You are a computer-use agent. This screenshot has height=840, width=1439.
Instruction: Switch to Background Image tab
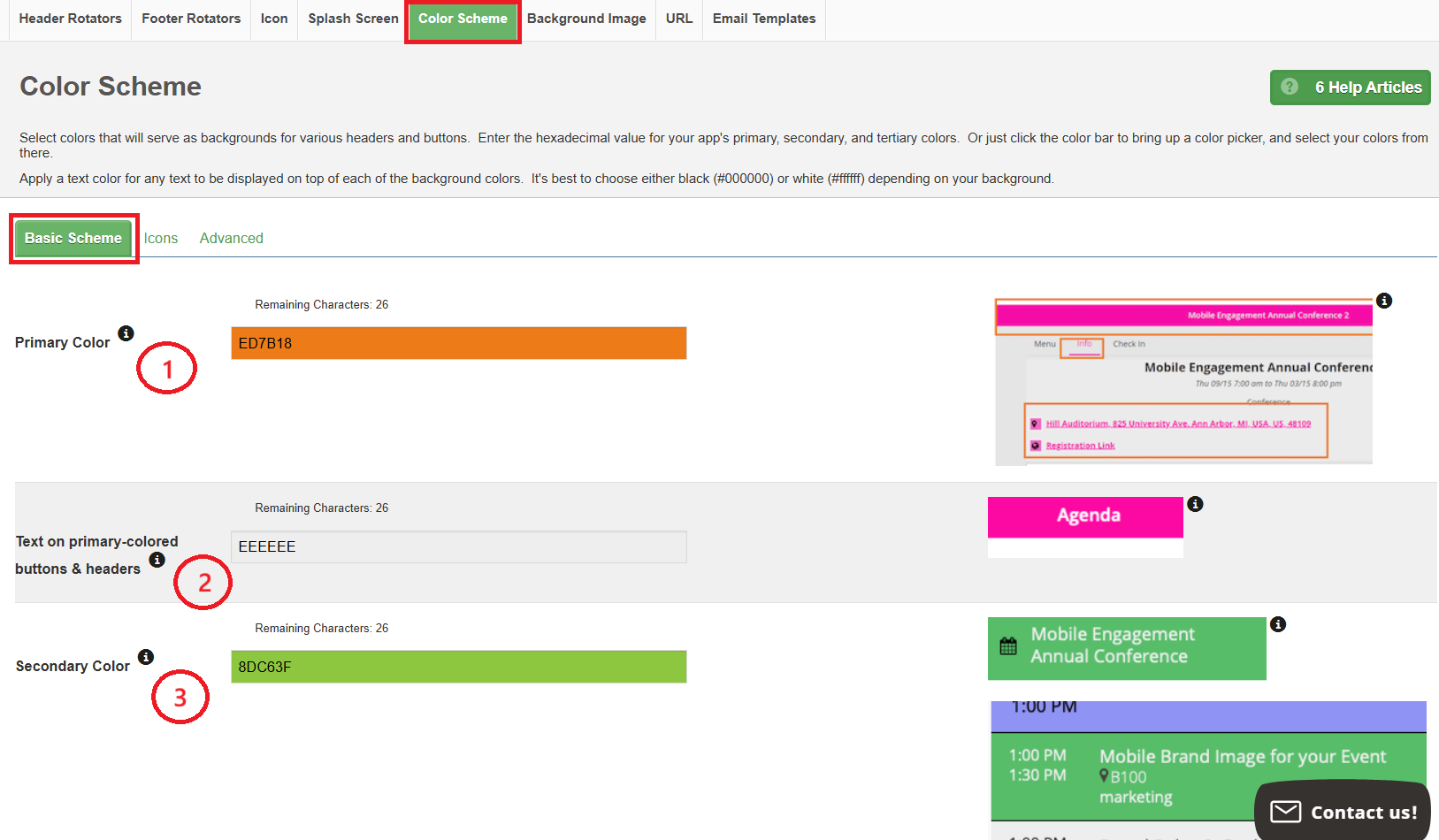(586, 19)
